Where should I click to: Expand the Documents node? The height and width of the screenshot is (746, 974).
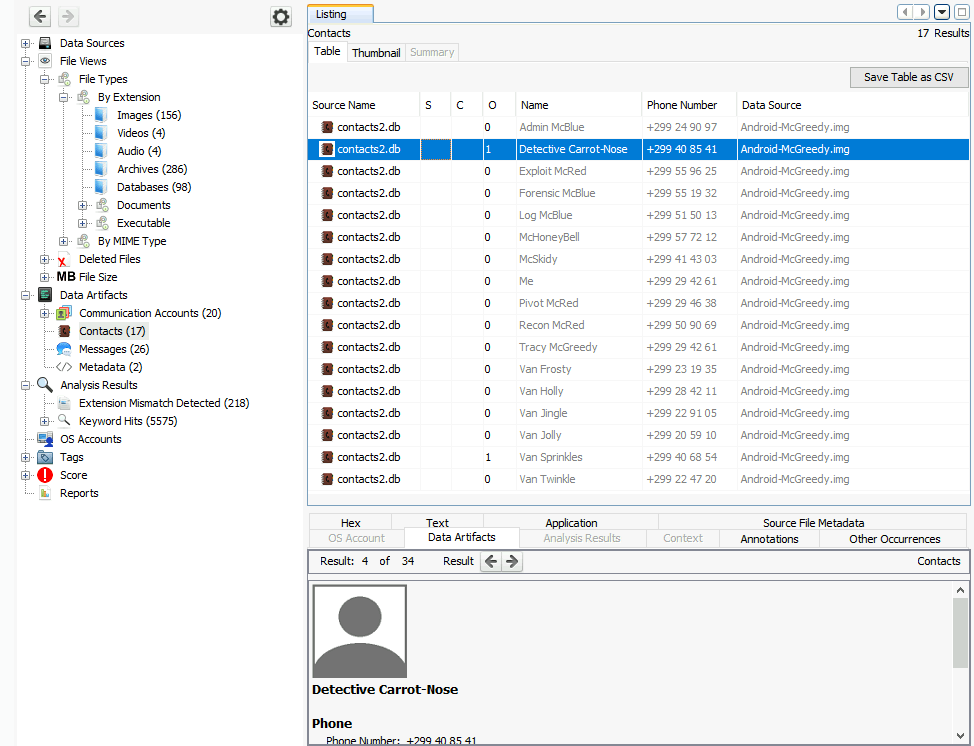coord(82,206)
